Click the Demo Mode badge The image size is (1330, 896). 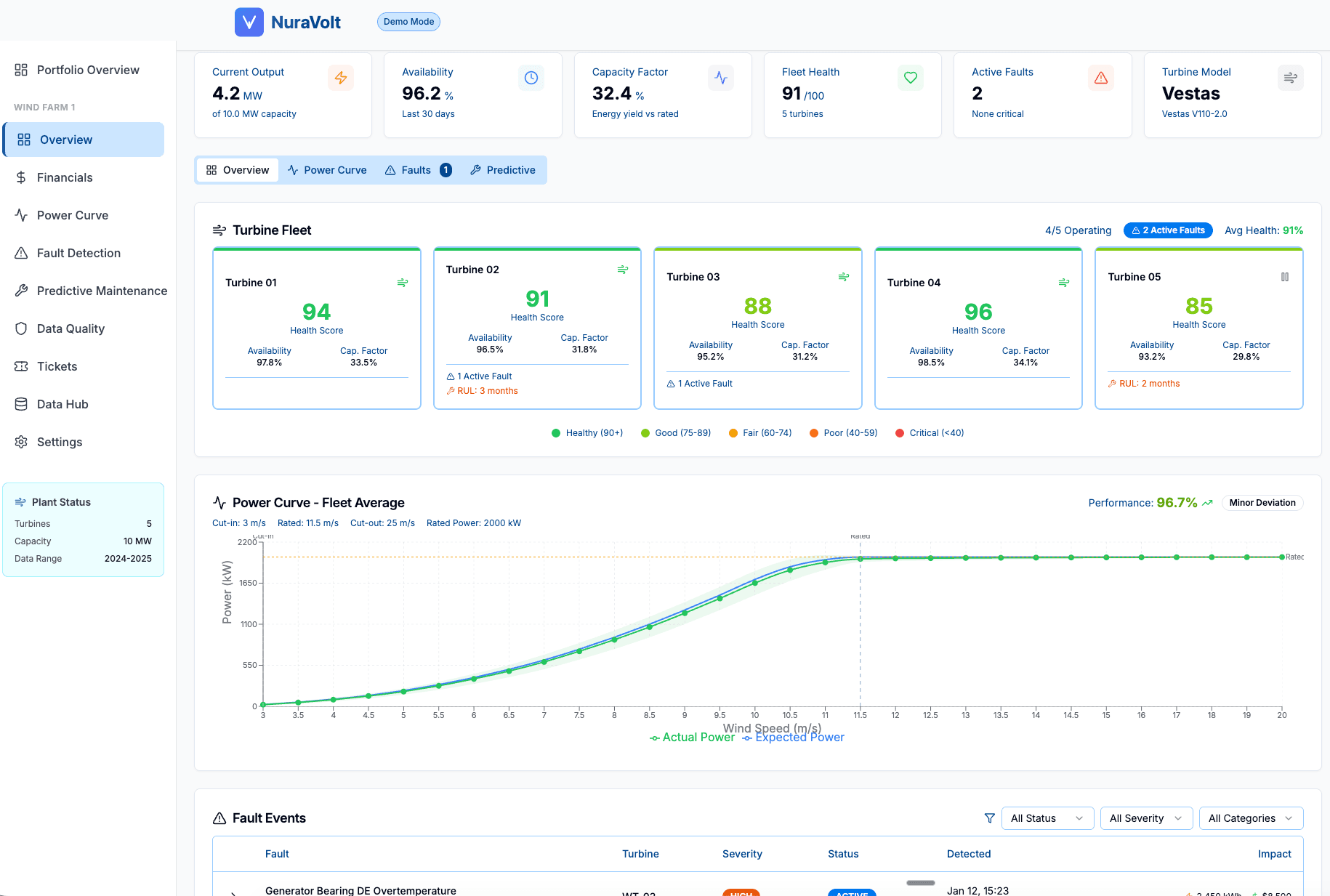[x=408, y=22]
